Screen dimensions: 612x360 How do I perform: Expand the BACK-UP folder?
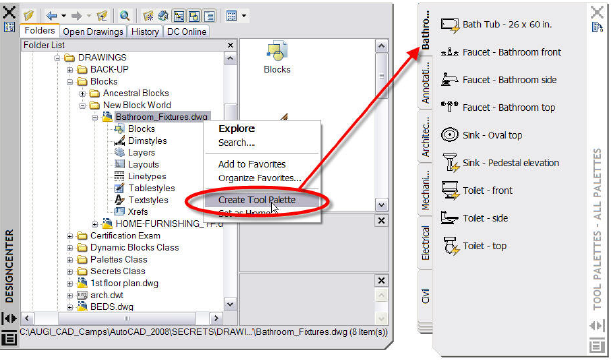(x=70, y=70)
